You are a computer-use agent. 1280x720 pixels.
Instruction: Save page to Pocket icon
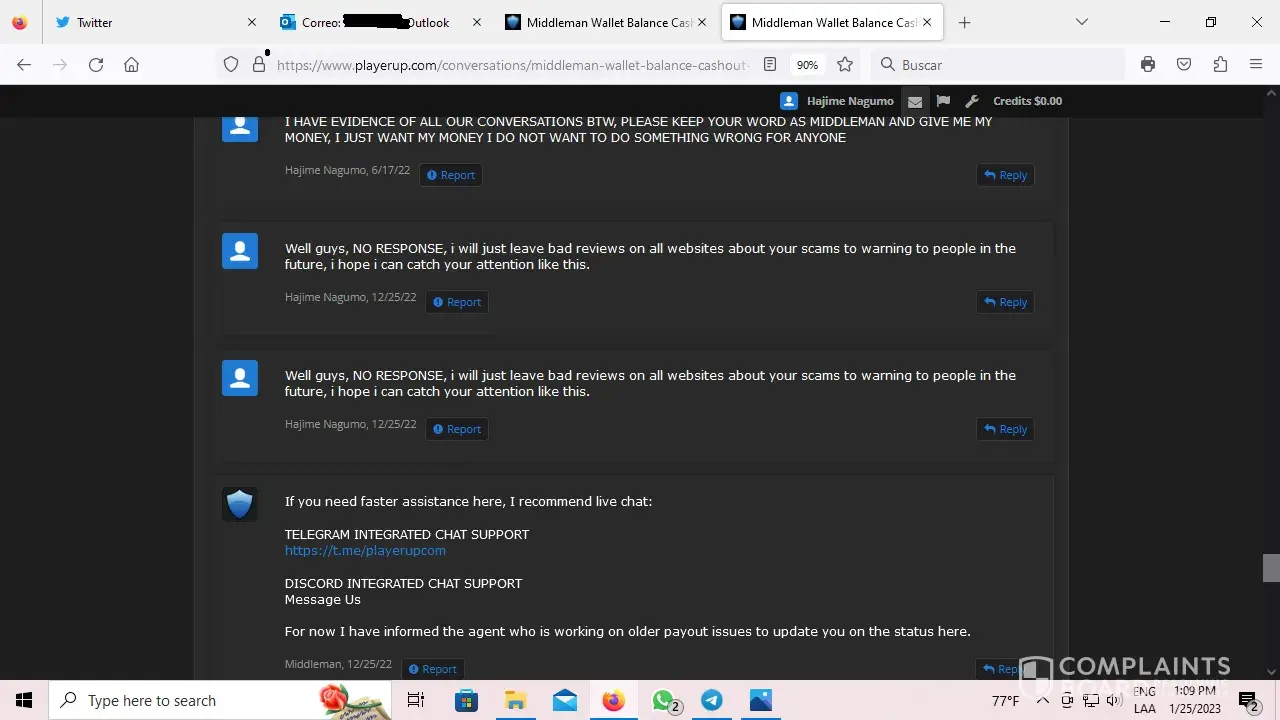tap(1184, 65)
